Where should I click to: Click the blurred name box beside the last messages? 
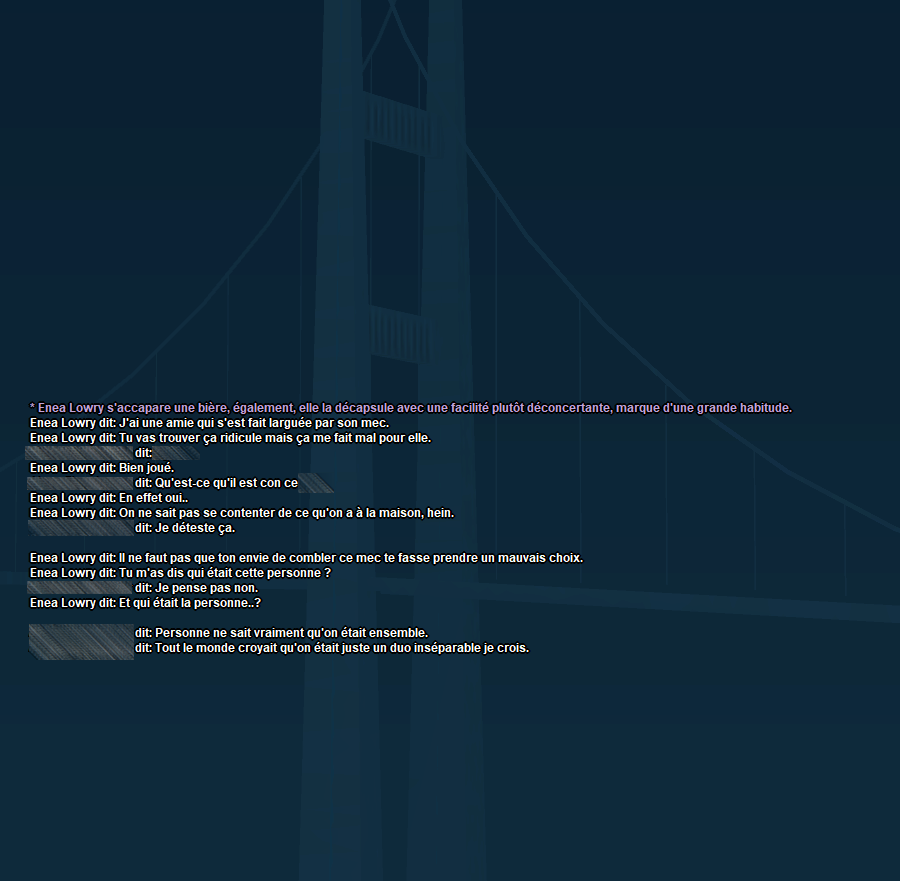tap(80, 640)
